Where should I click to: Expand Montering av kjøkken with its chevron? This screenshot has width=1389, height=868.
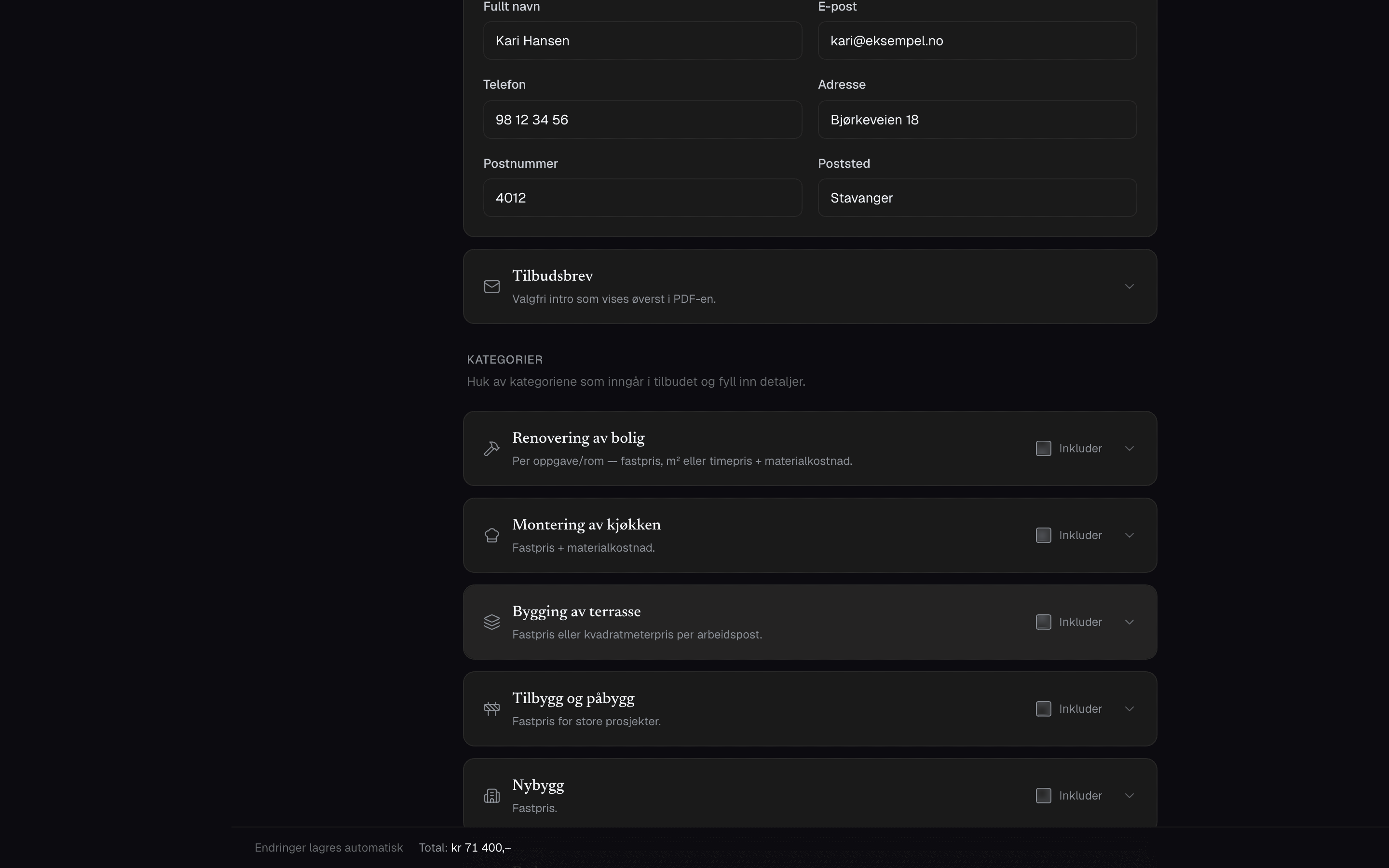tap(1129, 535)
